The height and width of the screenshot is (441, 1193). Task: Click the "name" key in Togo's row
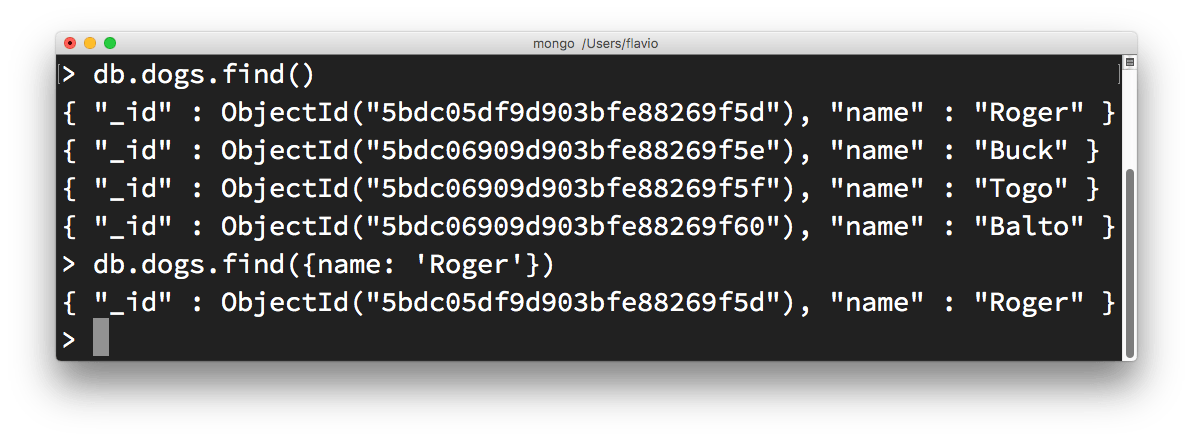coord(875,189)
